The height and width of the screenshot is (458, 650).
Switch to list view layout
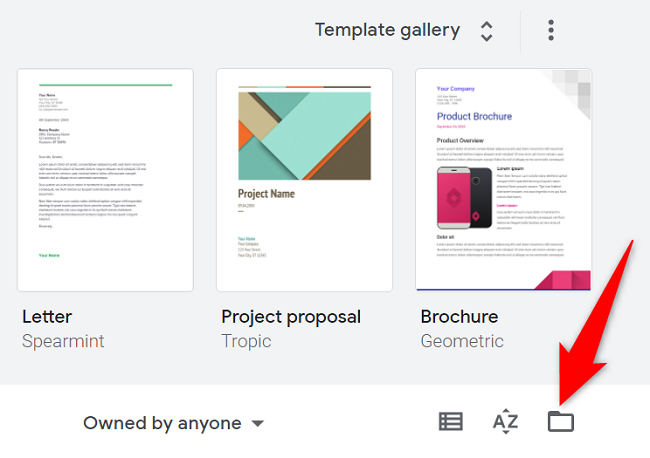pos(451,422)
